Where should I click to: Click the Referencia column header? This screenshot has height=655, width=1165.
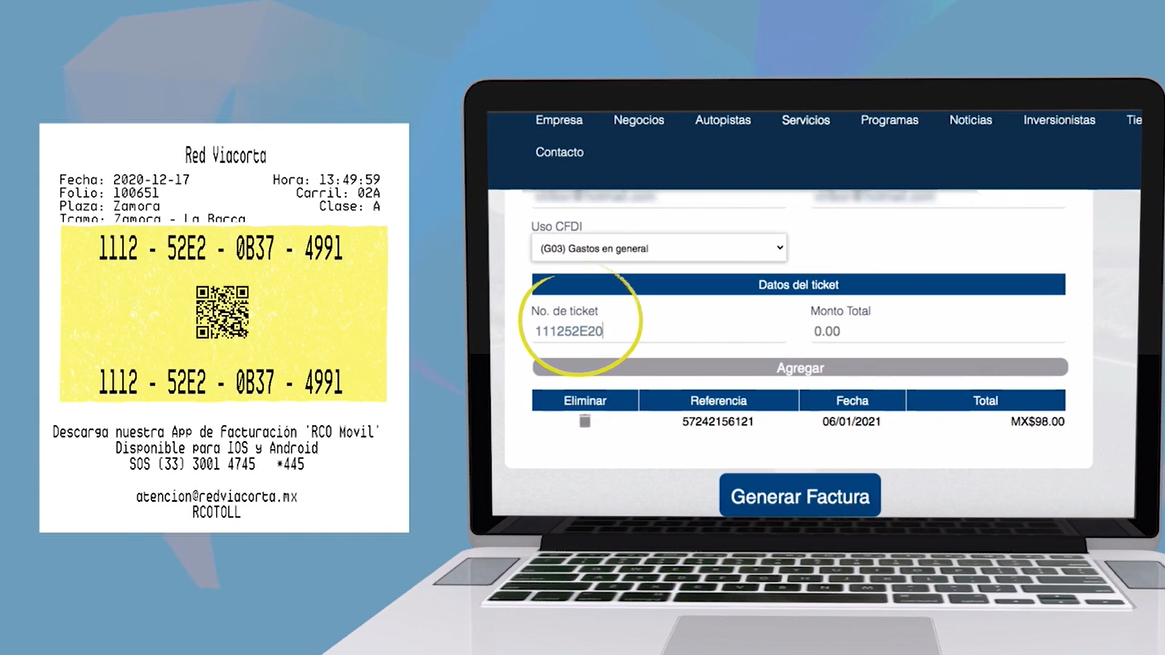click(718, 400)
